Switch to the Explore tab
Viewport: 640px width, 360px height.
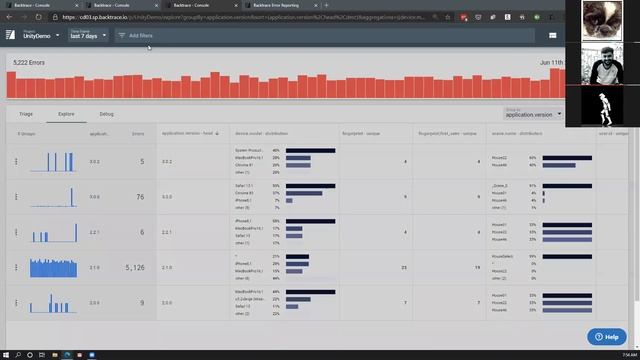66,114
